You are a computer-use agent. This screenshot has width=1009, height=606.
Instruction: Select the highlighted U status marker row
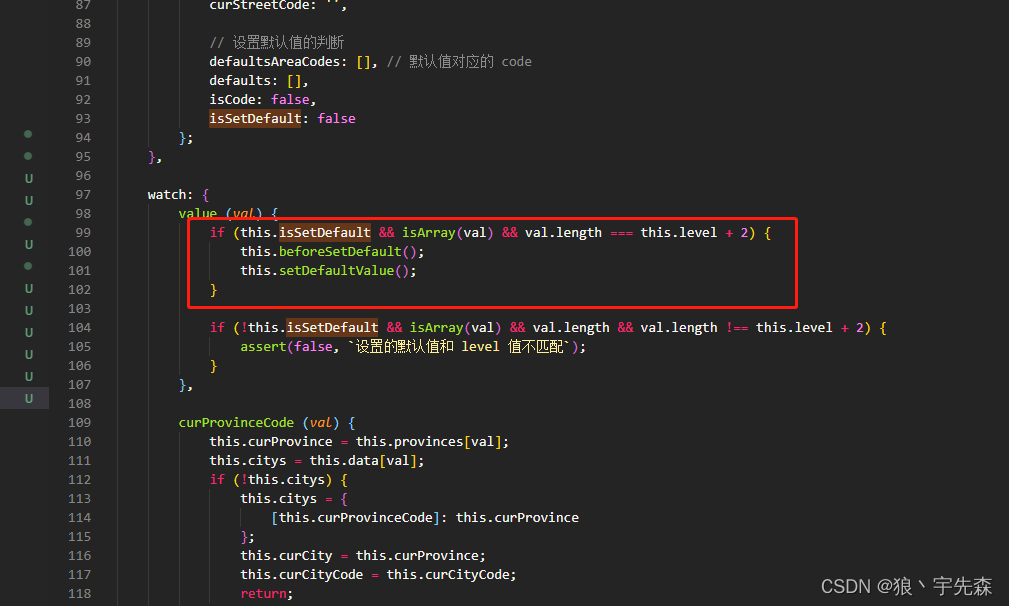[x=24, y=398]
